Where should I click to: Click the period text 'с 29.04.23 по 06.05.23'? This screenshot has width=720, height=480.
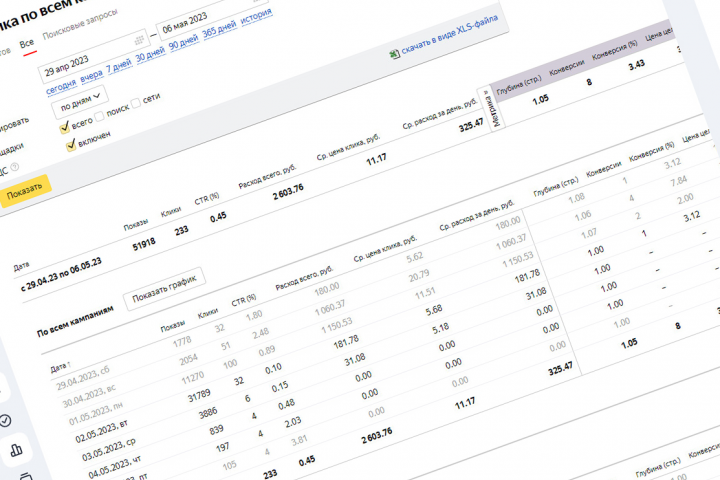(x=61, y=275)
